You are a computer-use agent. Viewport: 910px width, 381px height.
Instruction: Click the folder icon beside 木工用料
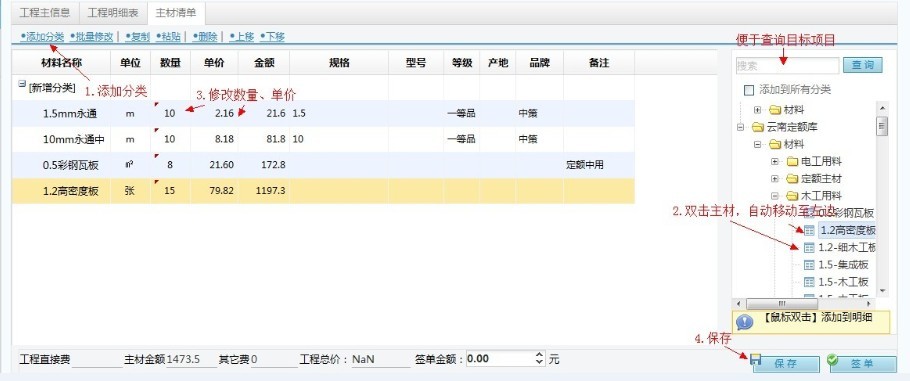pyautogui.click(x=792, y=196)
